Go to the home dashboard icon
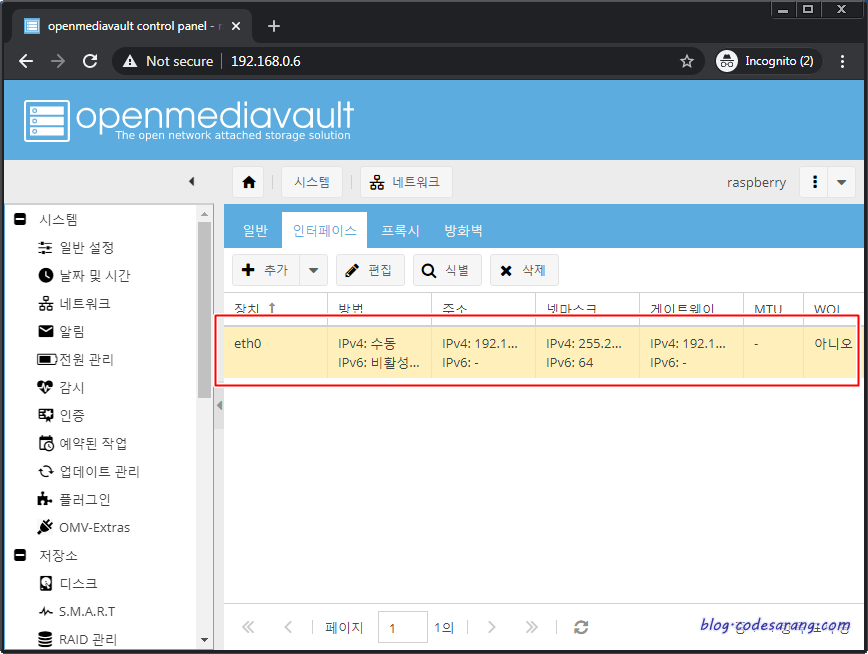This screenshot has height=654, width=868. tap(249, 182)
